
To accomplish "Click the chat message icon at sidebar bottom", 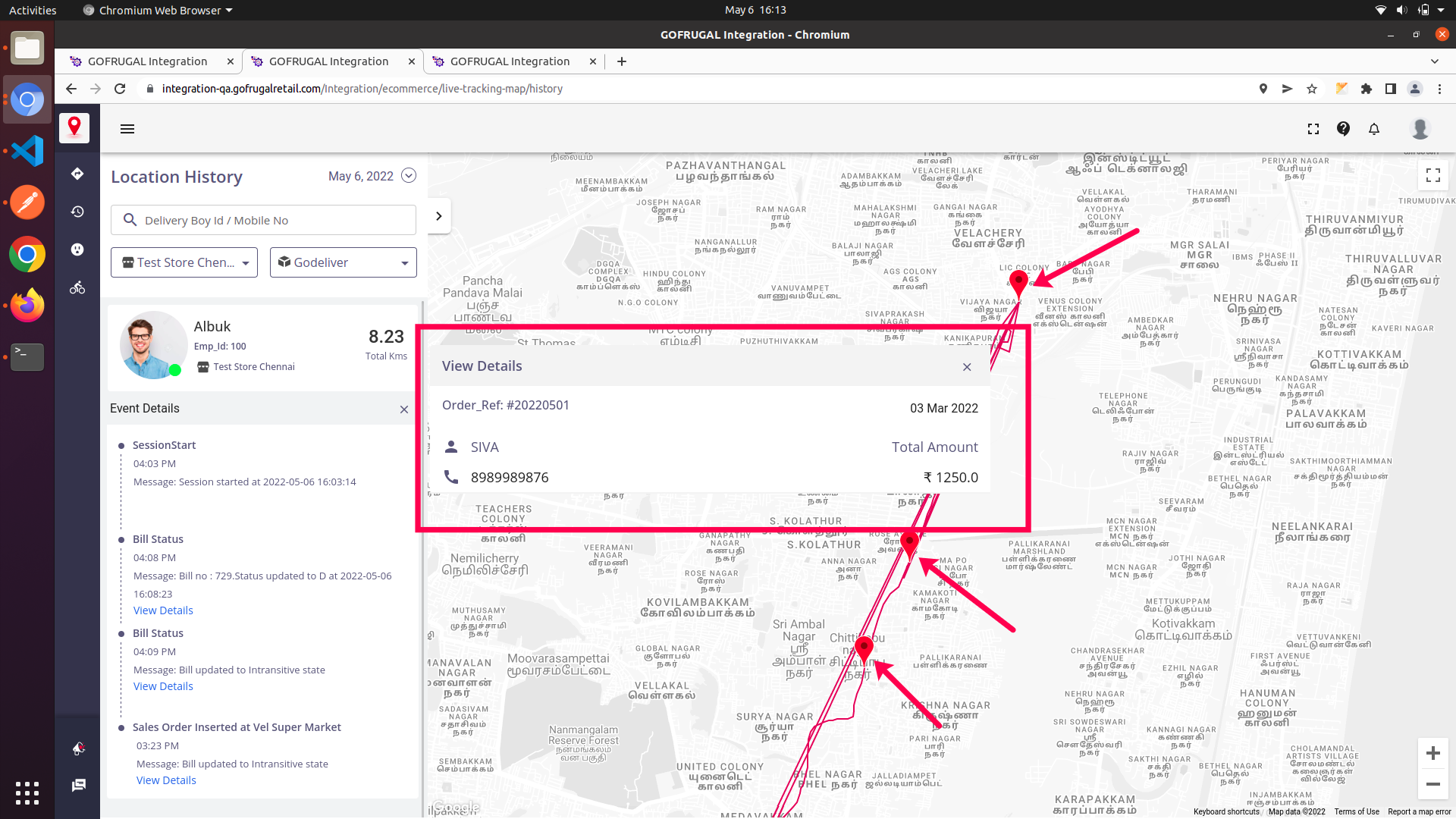I will [78, 785].
